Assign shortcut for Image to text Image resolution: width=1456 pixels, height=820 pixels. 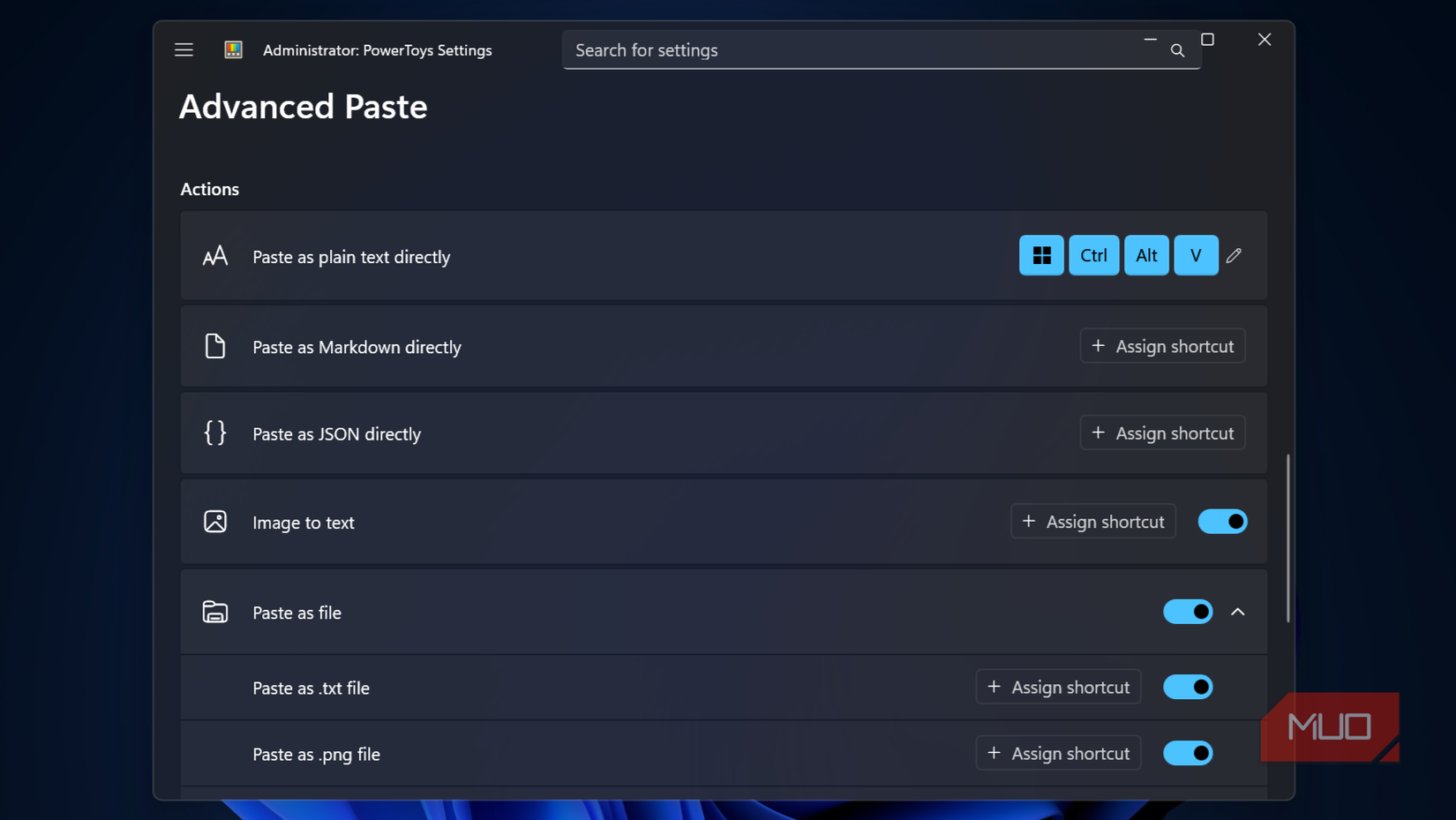coord(1092,522)
